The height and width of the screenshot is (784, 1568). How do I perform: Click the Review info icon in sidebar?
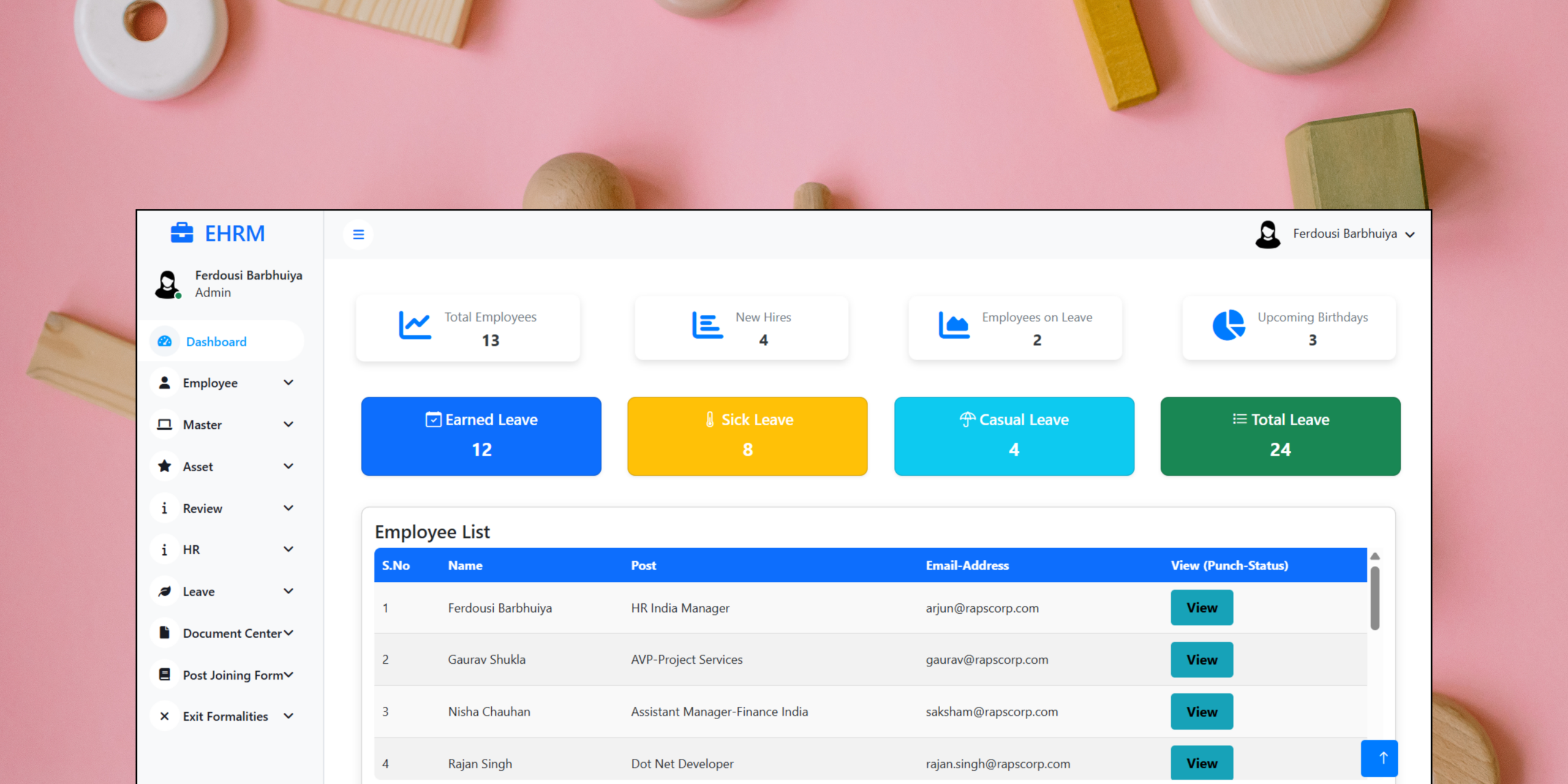[x=164, y=508]
